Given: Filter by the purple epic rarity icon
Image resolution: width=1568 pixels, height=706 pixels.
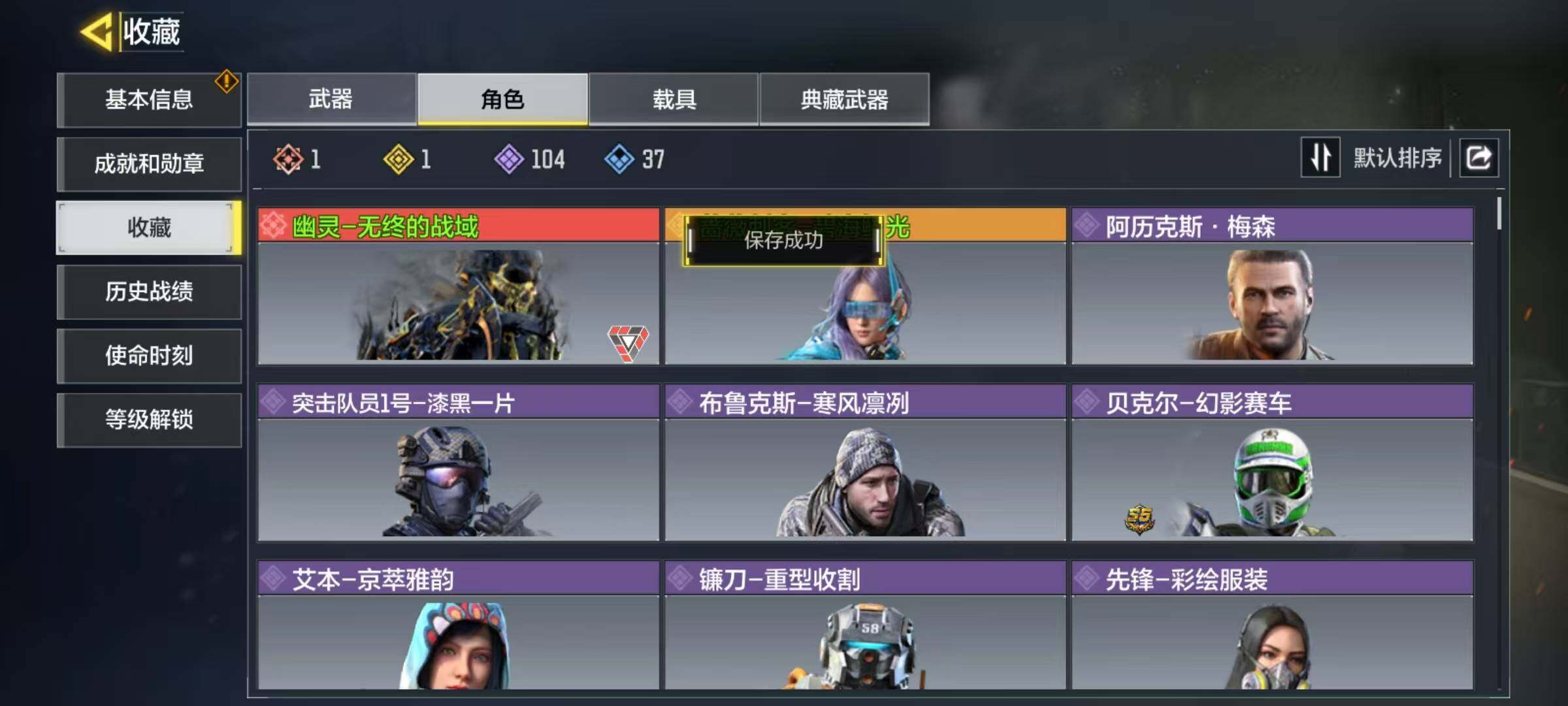Looking at the screenshot, I should click(509, 159).
